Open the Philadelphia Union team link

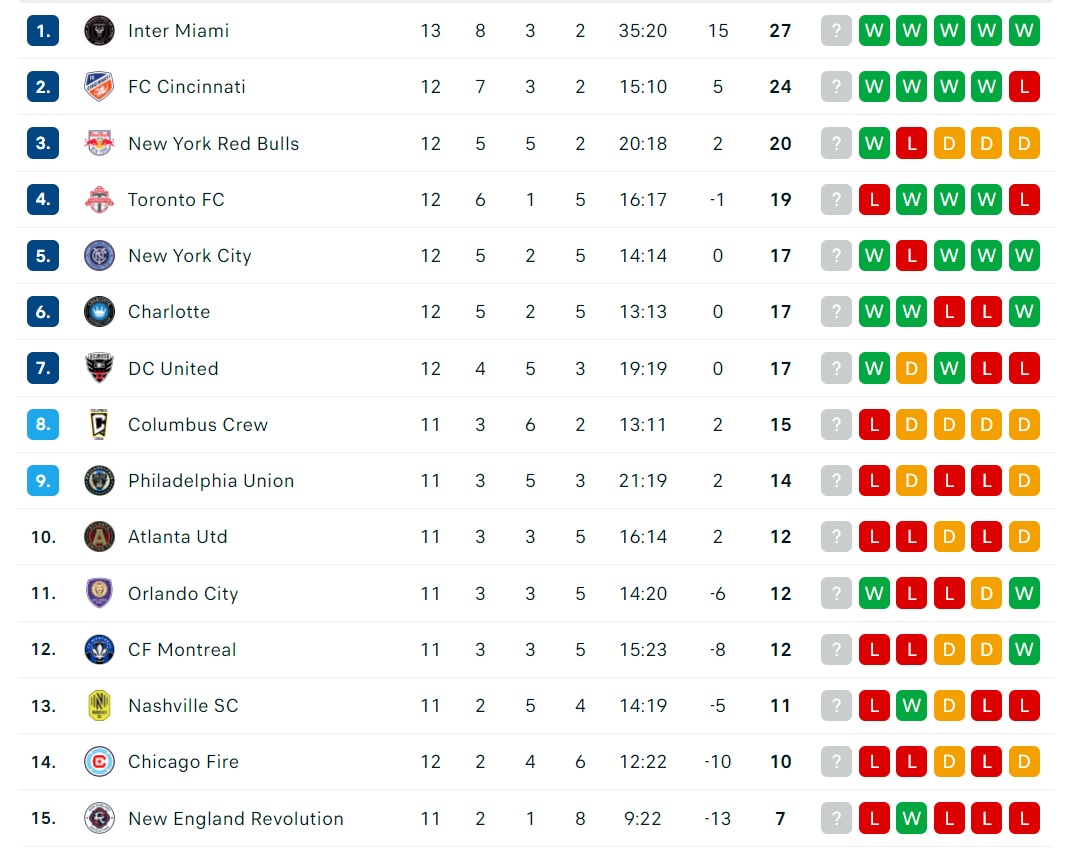pyautogui.click(x=211, y=481)
